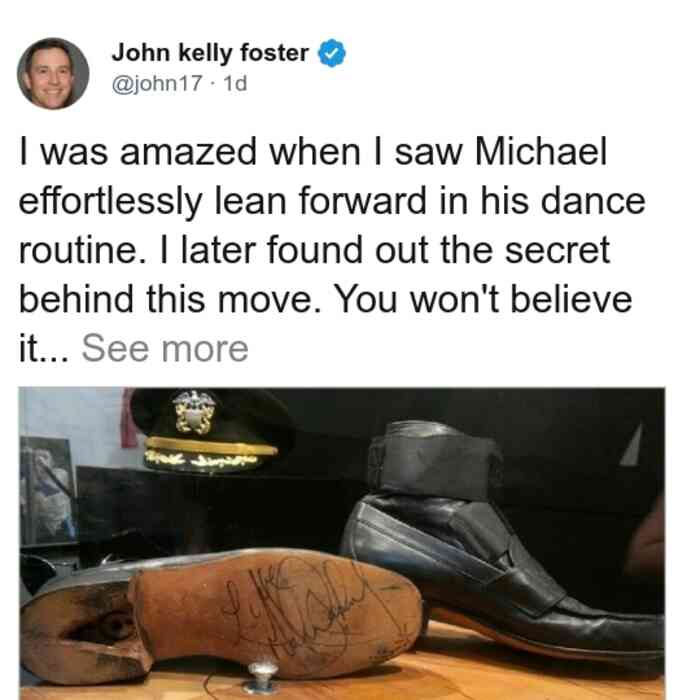Click the blue verified checkmark badge
The image size is (700, 700).
tap(331, 53)
